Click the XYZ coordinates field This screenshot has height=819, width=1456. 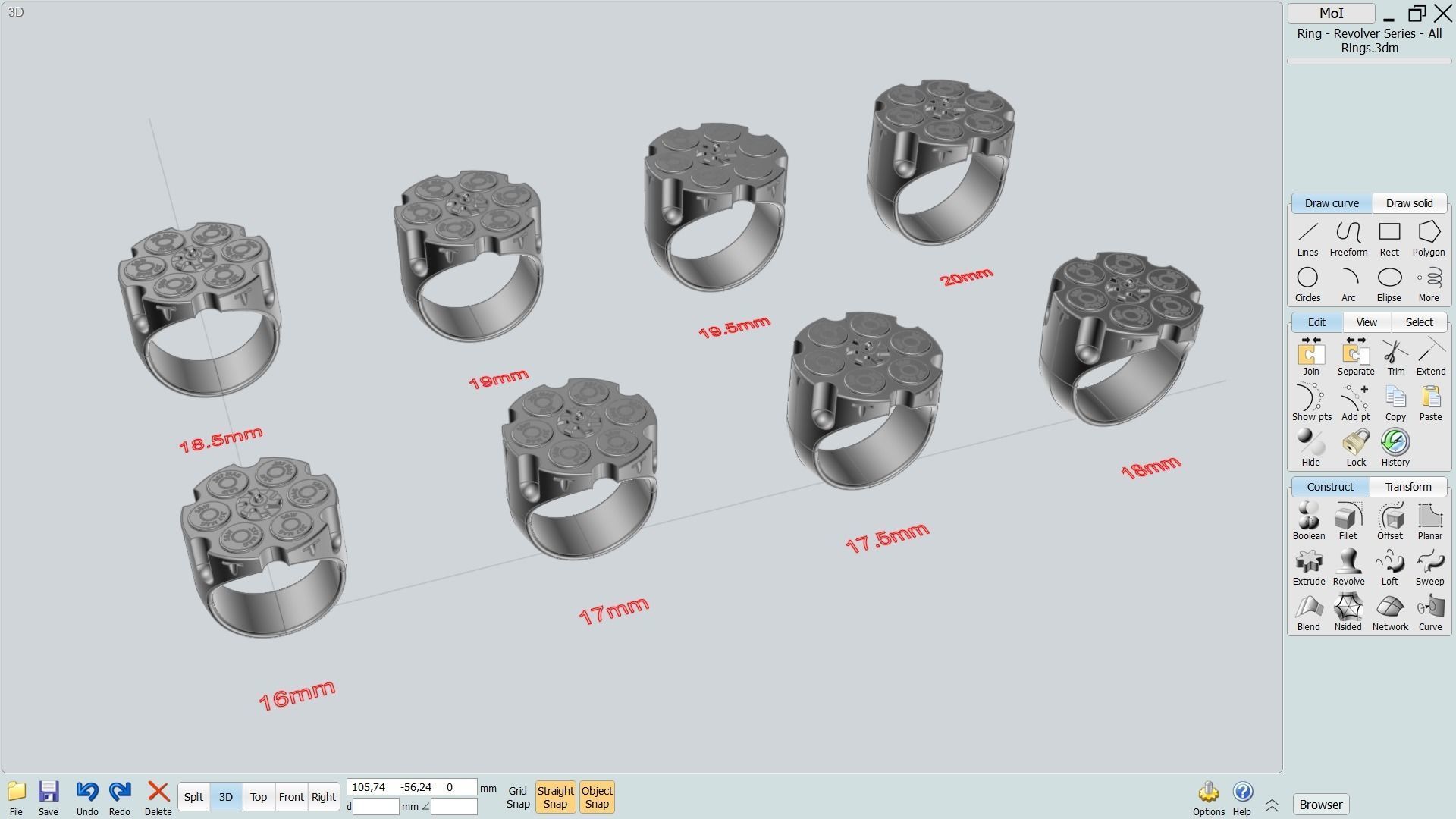[412, 787]
